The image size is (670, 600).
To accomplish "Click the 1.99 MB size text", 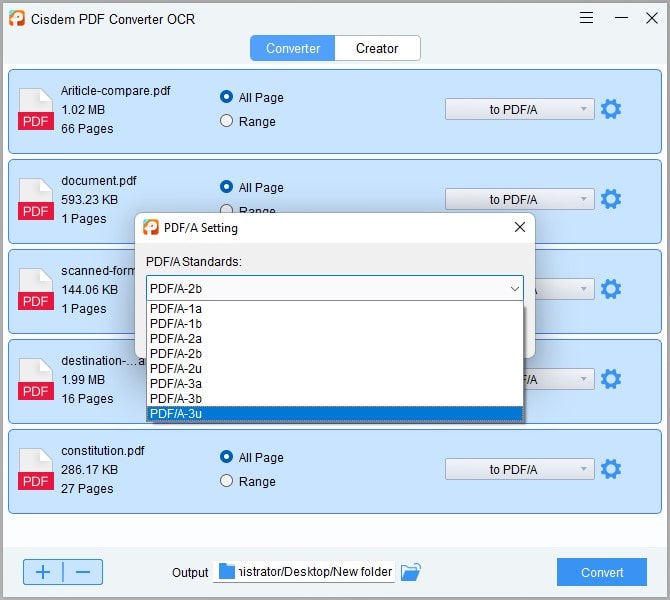I will click(83, 379).
